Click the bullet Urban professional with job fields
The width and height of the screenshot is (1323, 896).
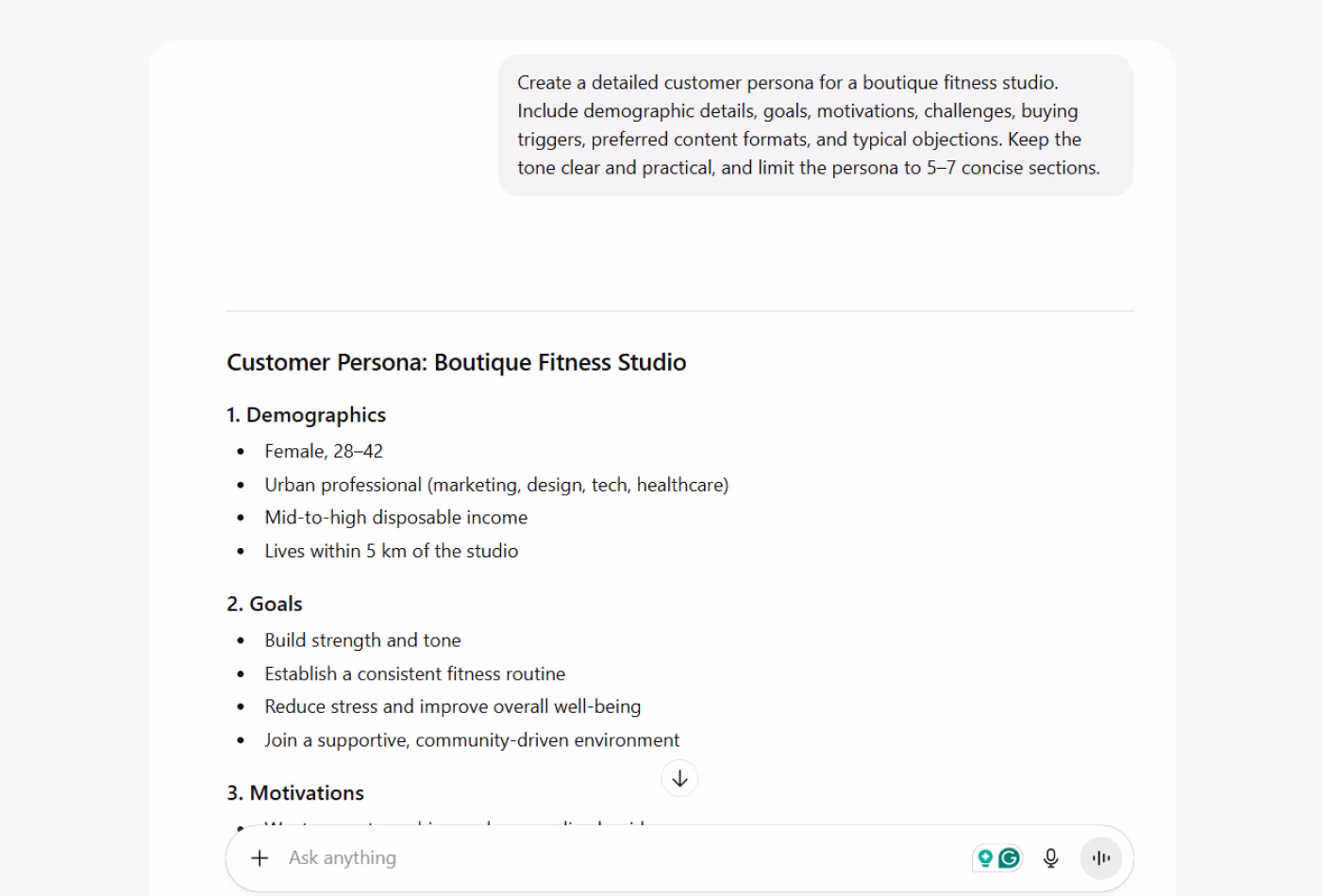[497, 484]
